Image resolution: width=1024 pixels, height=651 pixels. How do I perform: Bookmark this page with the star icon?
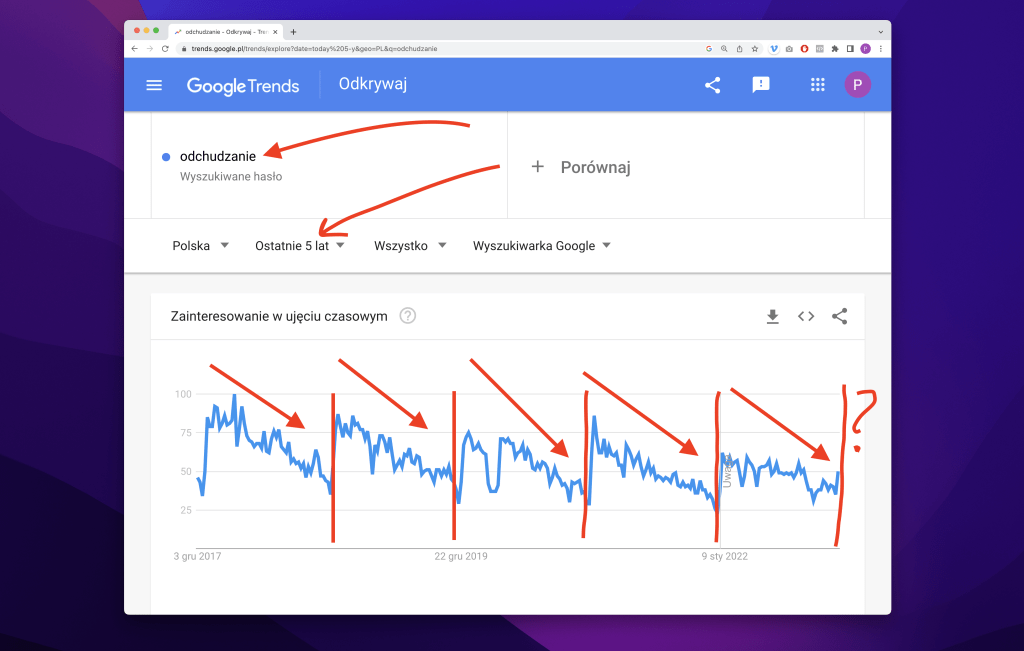click(x=756, y=48)
